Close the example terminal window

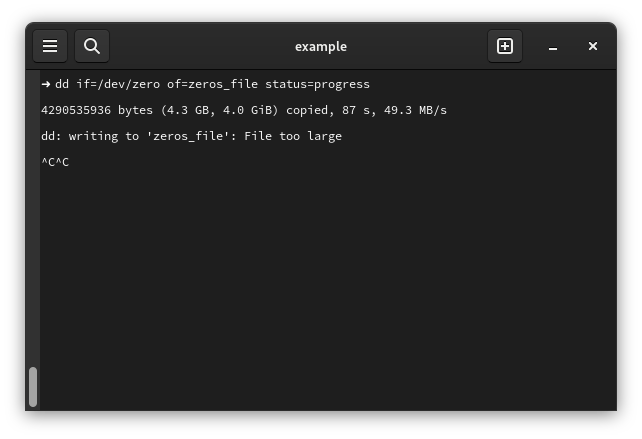[593, 46]
